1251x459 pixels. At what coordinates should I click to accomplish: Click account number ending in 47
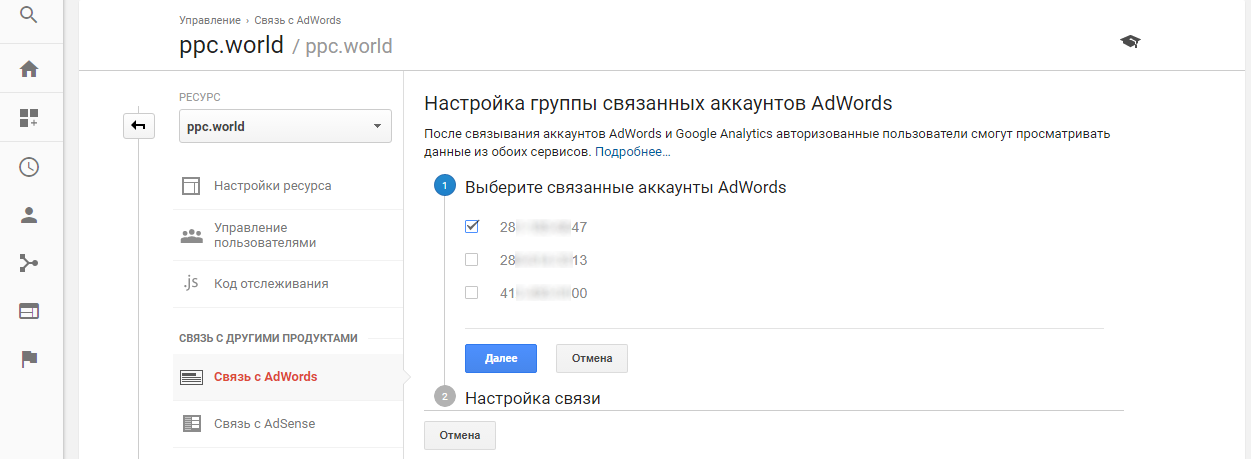[x=543, y=227]
